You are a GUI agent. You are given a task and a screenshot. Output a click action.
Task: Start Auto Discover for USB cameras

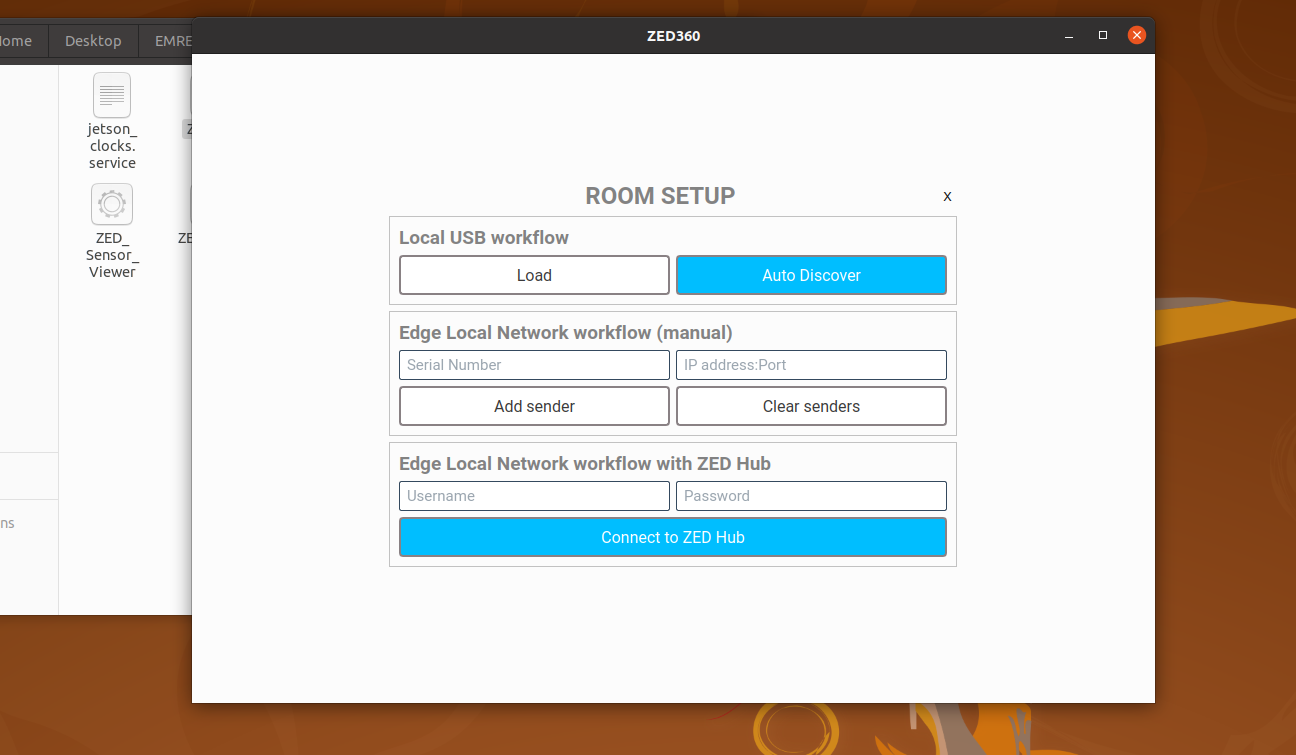(811, 275)
